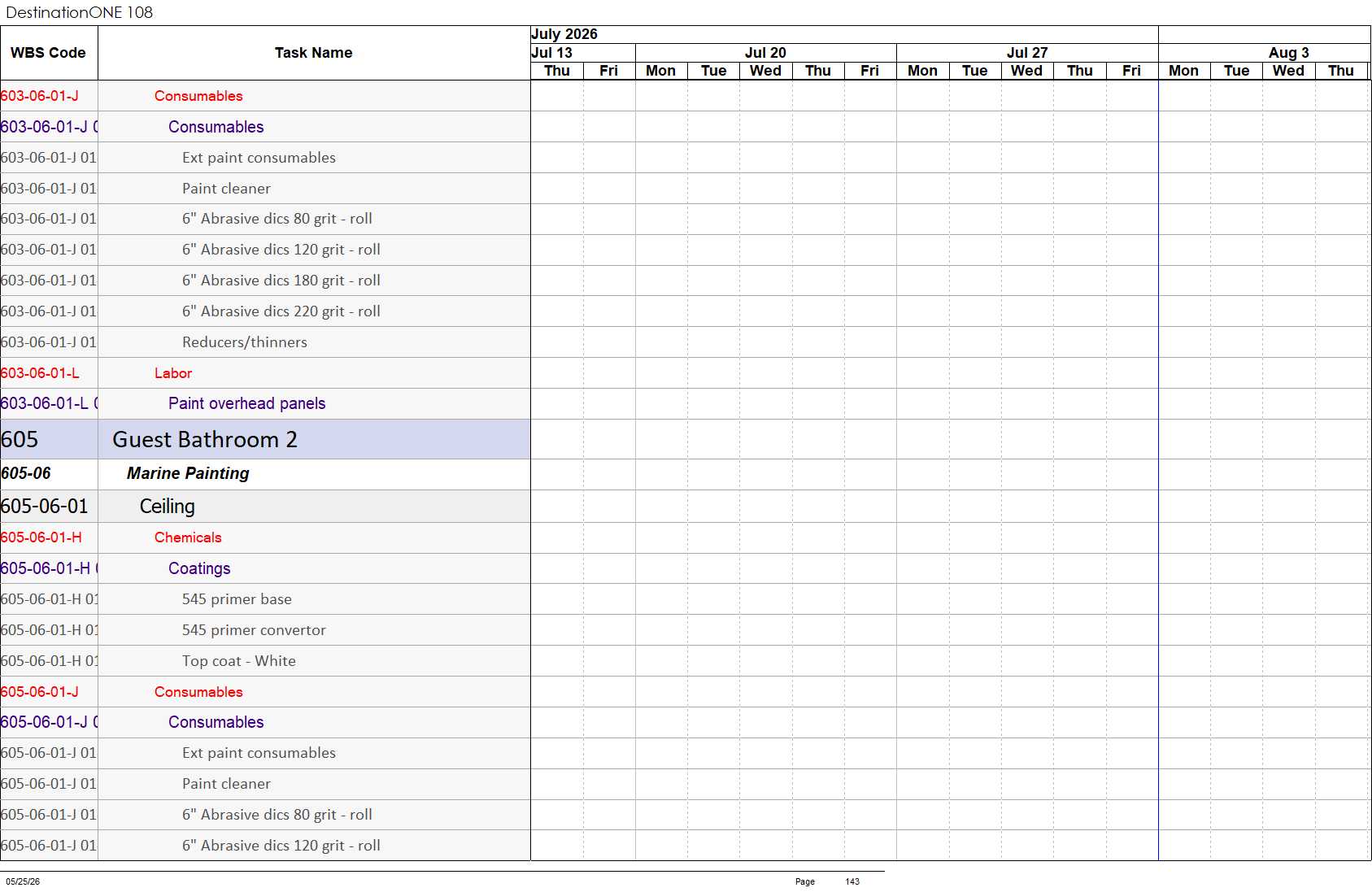Click the Task Name column header
1372x892 pixels.
click(313, 53)
